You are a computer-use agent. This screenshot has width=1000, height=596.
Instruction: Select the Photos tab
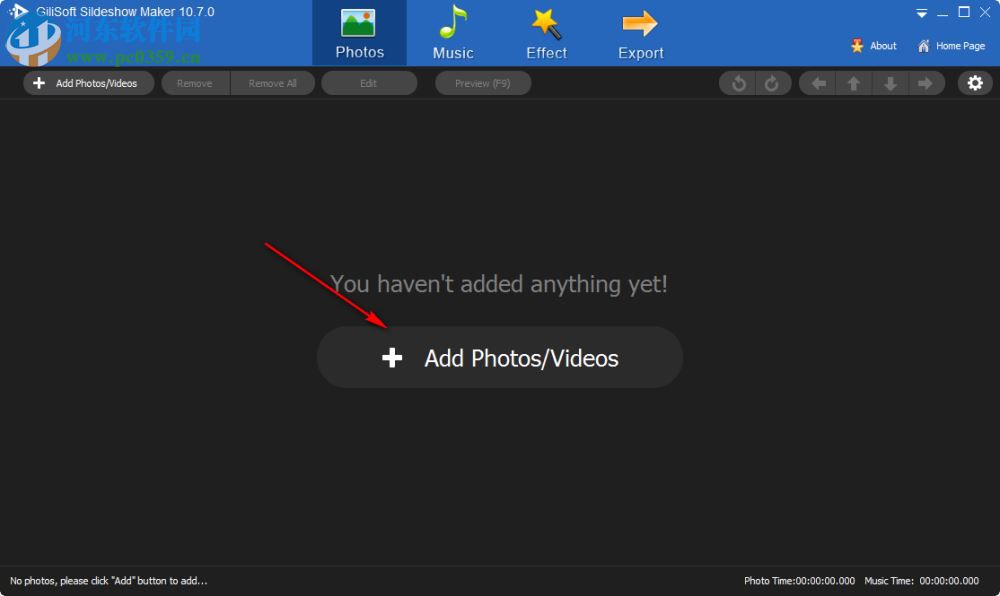[360, 32]
